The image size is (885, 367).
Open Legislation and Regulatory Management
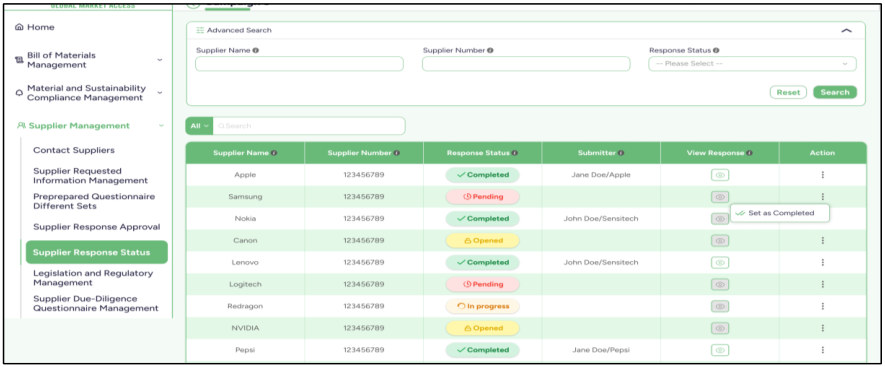pyautogui.click(x=93, y=278)
